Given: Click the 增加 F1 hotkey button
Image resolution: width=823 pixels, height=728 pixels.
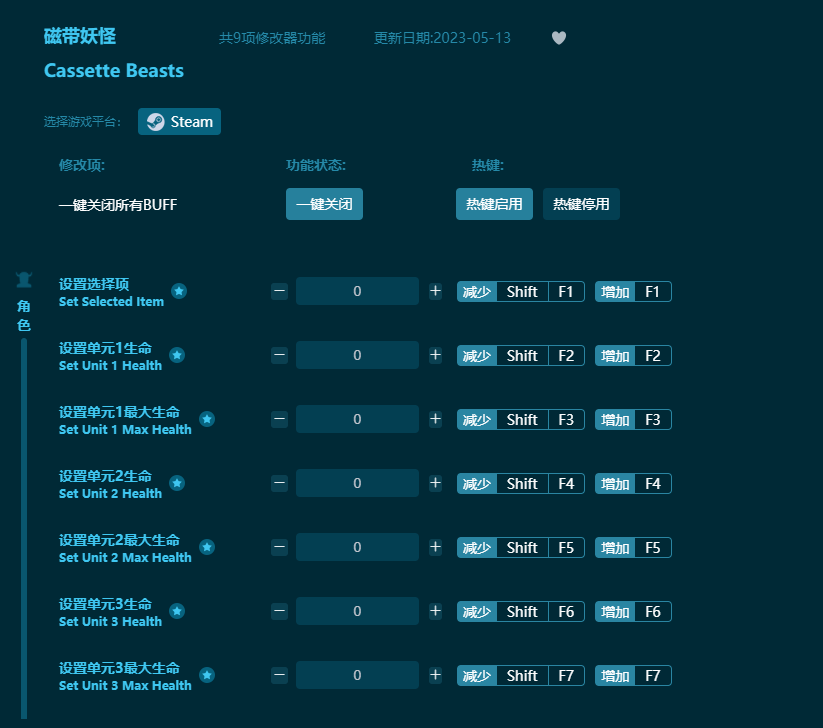Looking at the screenshot, I should tap(632, 291).
